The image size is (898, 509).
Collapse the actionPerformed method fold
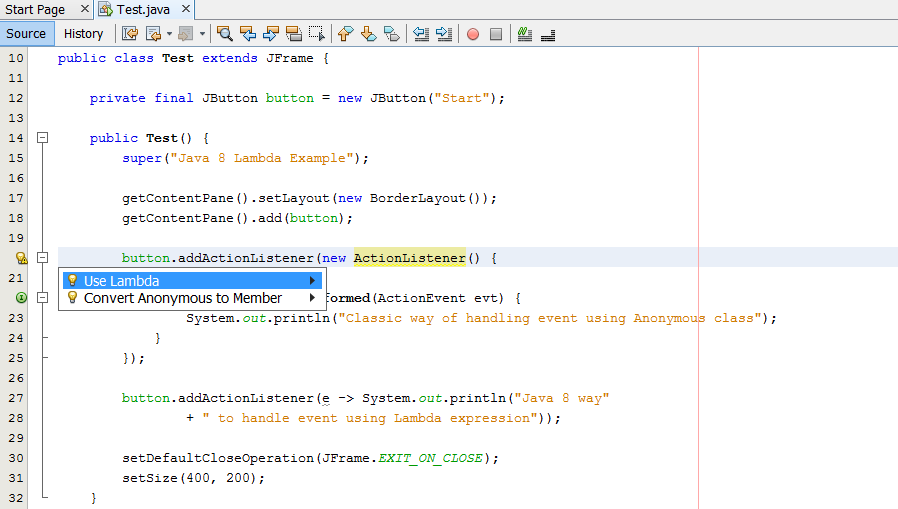(x=42, y=298)
